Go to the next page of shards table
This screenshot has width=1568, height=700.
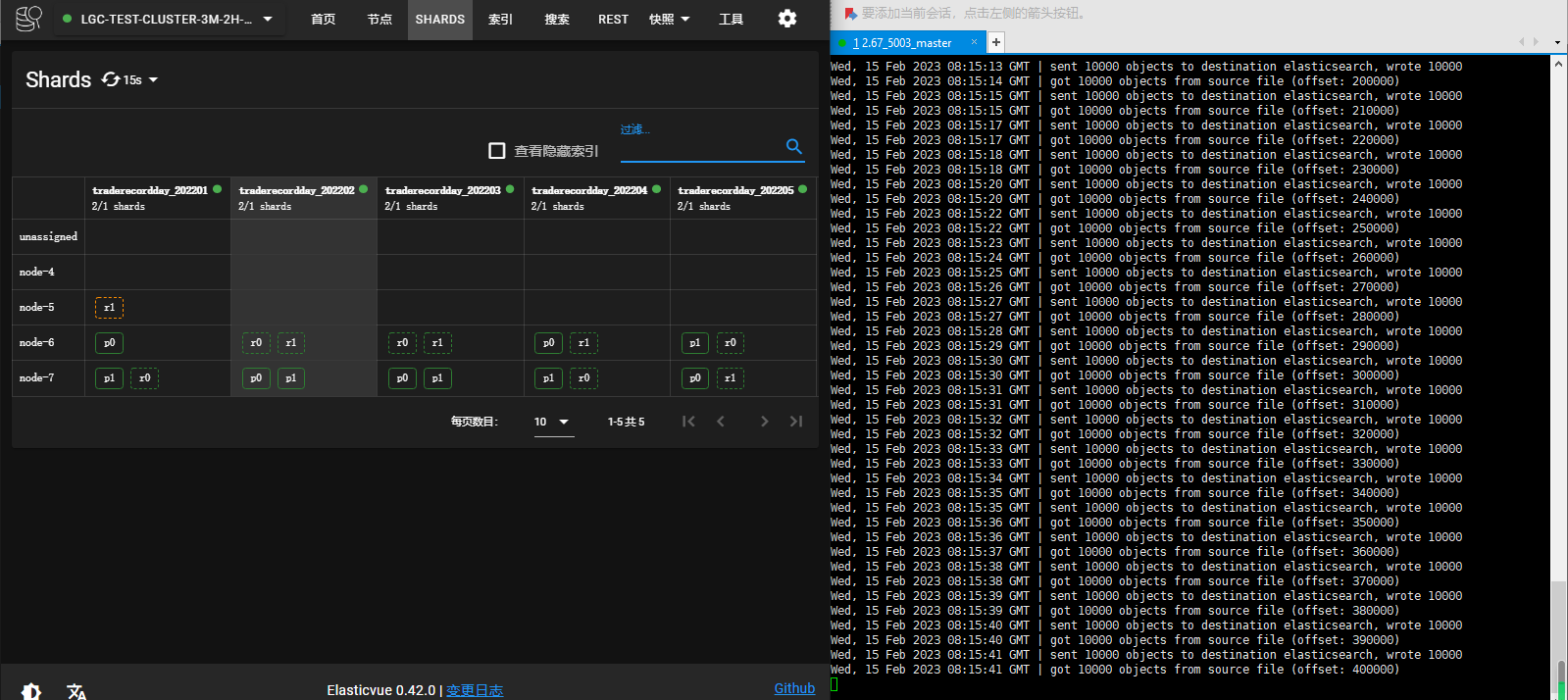coord(764,422)
